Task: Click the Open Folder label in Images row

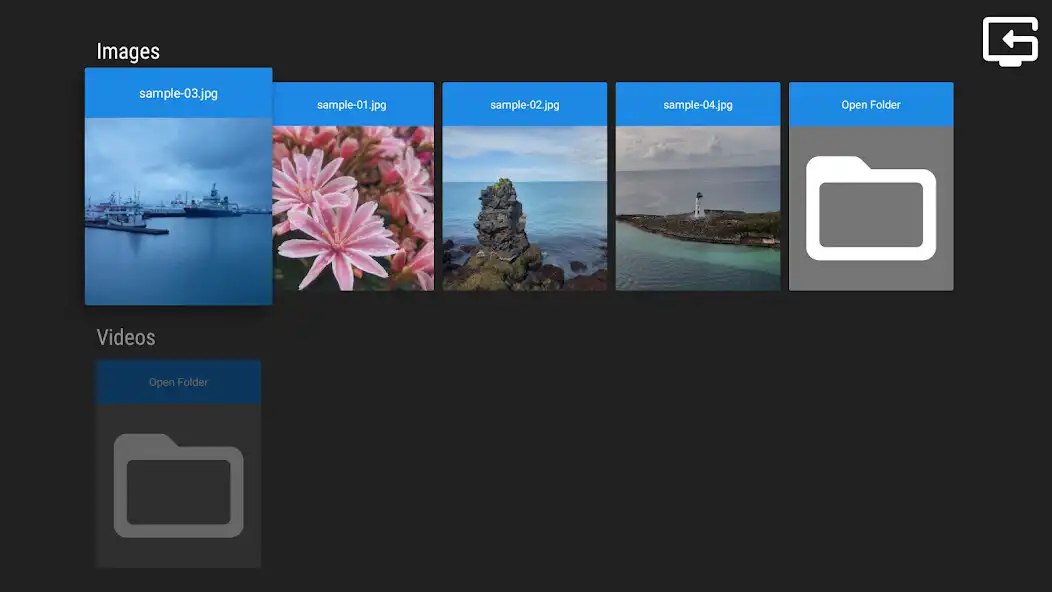Action: tap(870, 104)
